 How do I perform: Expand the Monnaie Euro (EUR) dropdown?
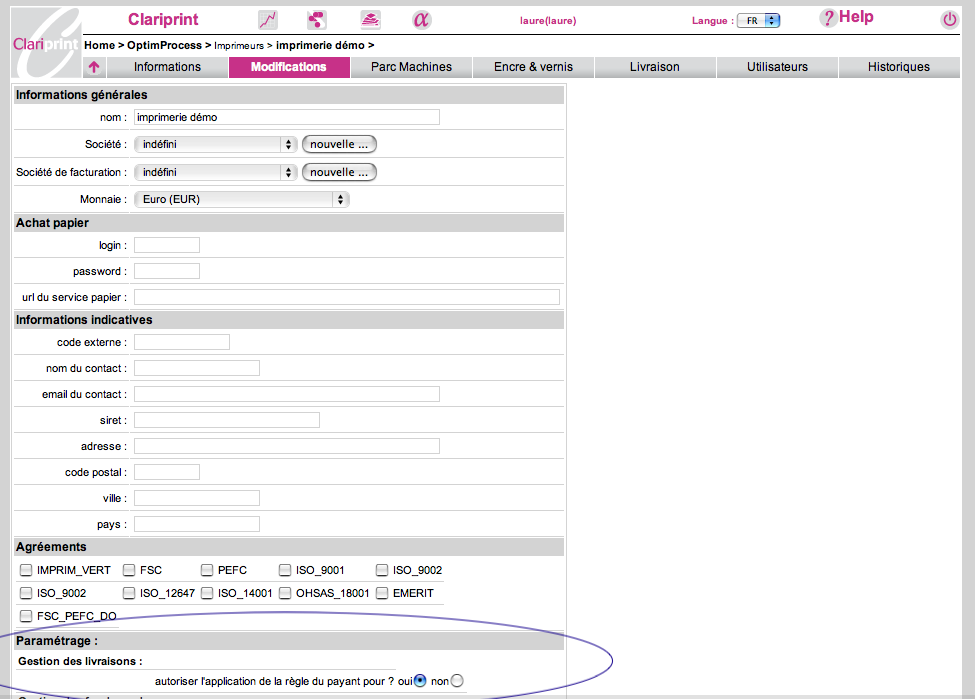click(241, 199)
